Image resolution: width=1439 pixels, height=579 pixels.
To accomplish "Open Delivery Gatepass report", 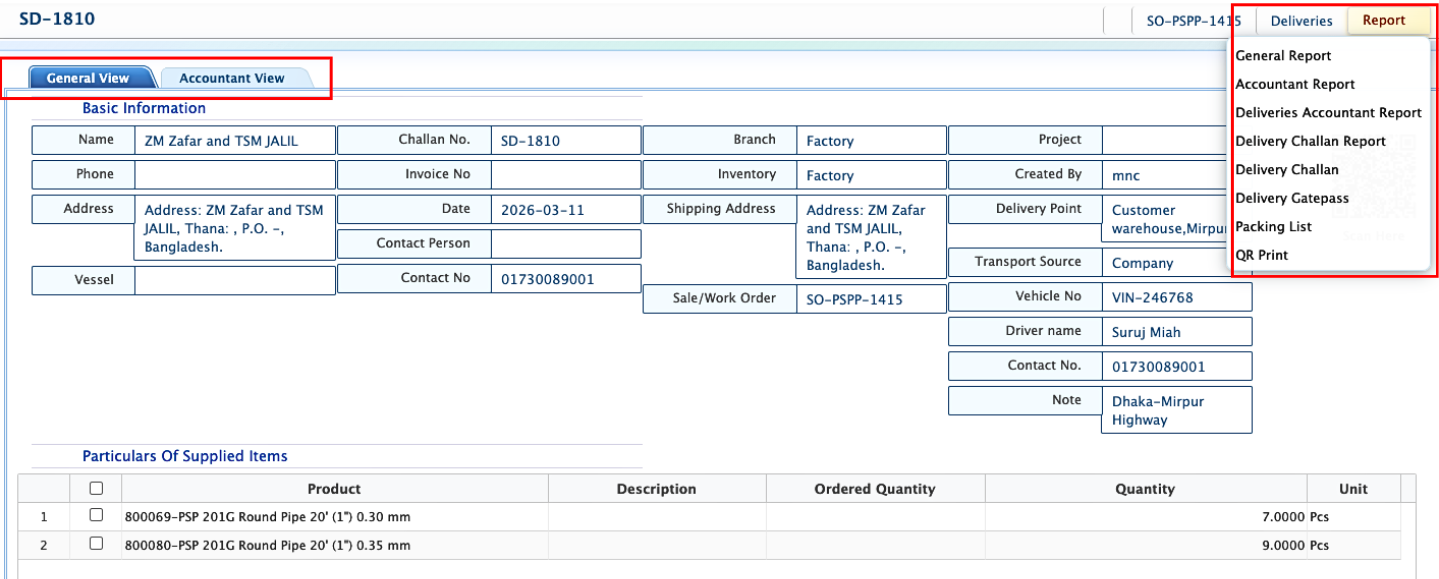I will tap(1292, 198).
